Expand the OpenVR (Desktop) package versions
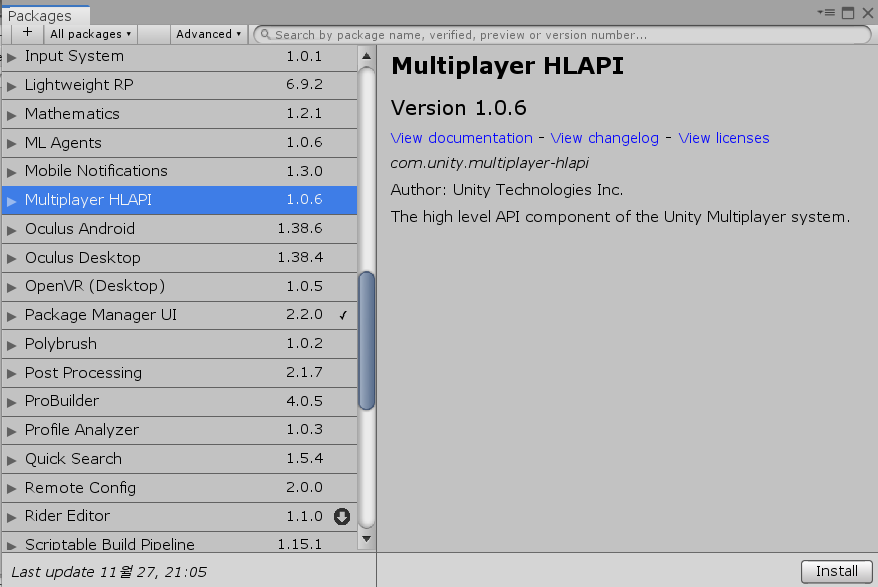Image resolution: width=878 pixels, height=587 pixels. click(x=11, y=287)
